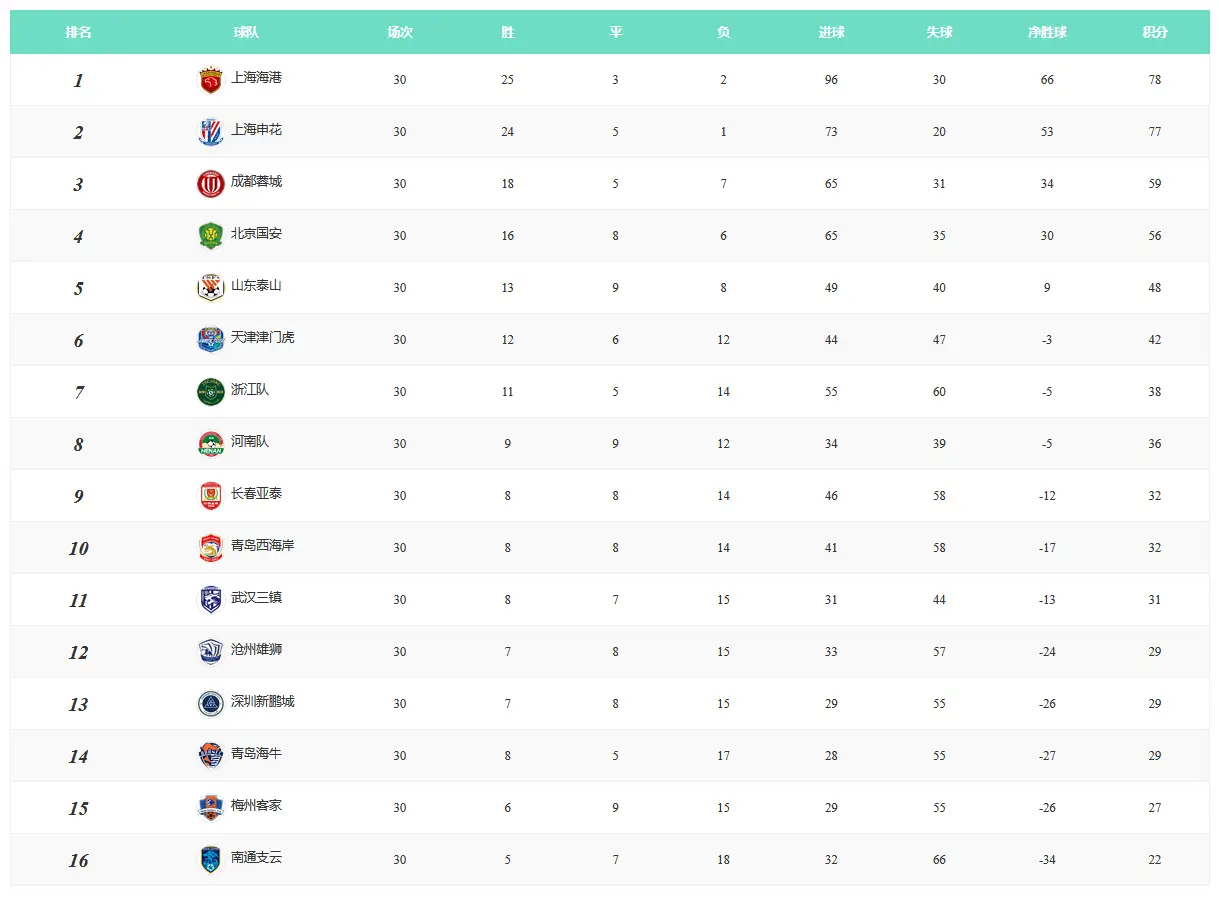The width and height of the screenshot is (1219, 901).
Task: Click the 南通支云 team crest
Action: 211,860
